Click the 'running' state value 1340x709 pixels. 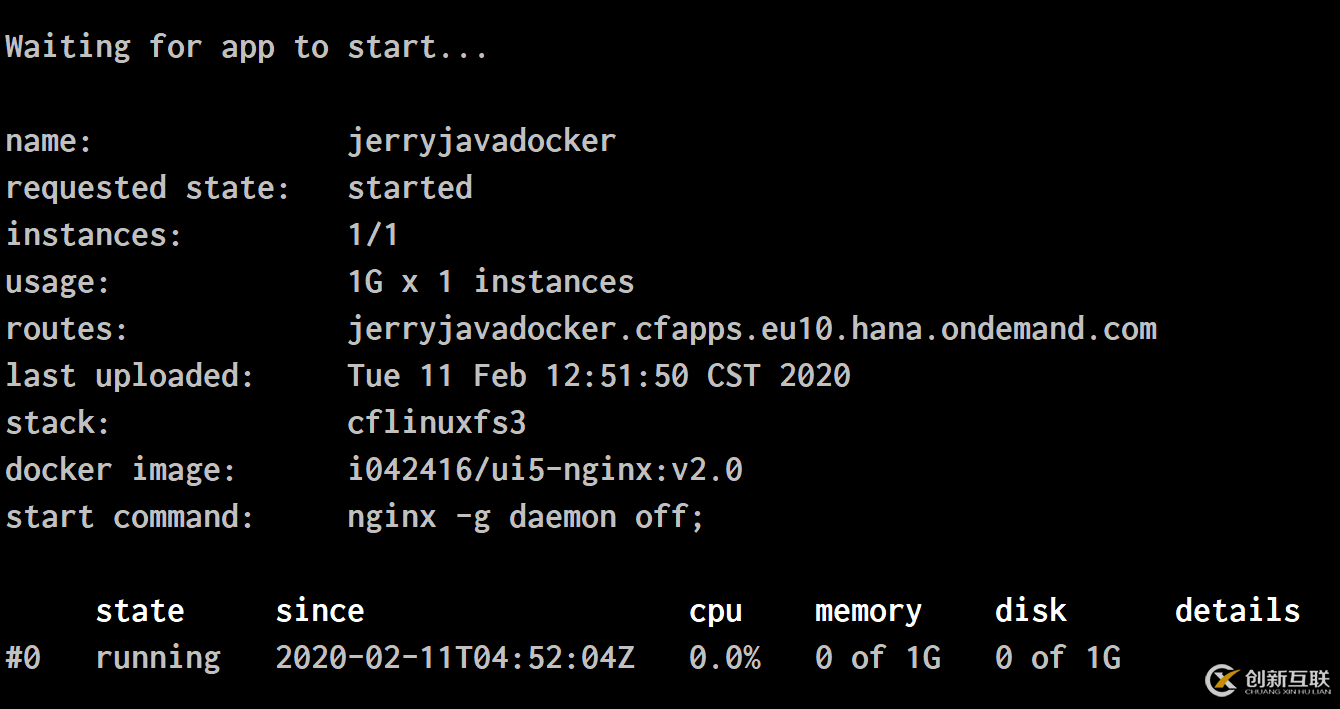(158, 660)
